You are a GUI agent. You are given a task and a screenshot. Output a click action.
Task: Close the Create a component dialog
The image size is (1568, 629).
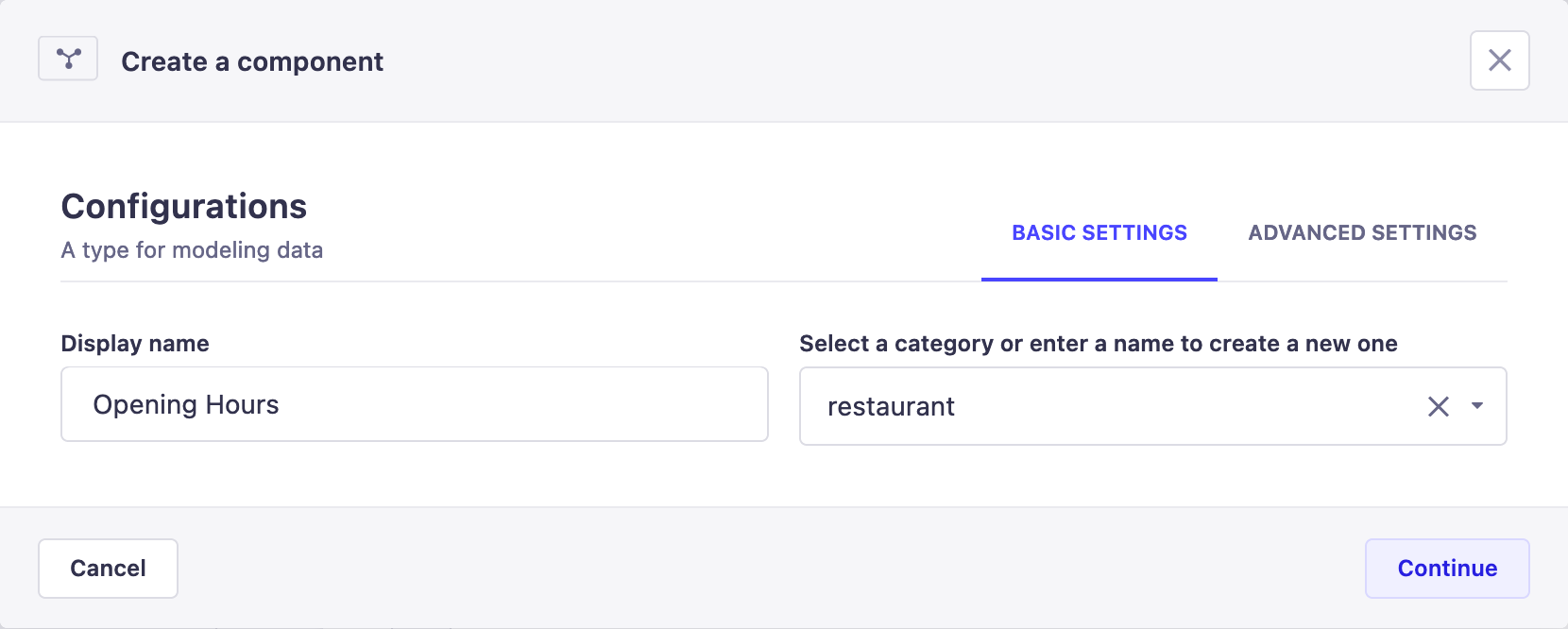point(1499,60)
